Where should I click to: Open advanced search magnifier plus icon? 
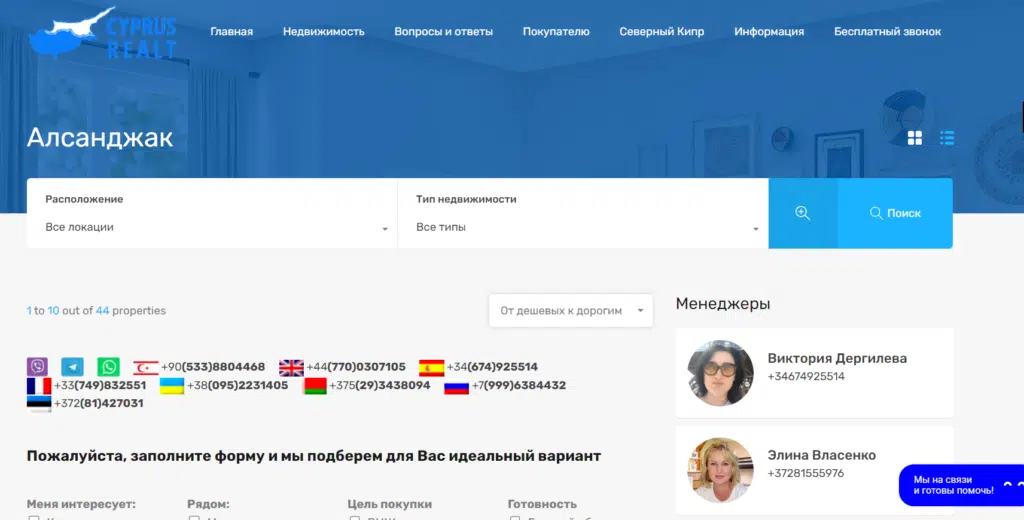pos(803,213)
